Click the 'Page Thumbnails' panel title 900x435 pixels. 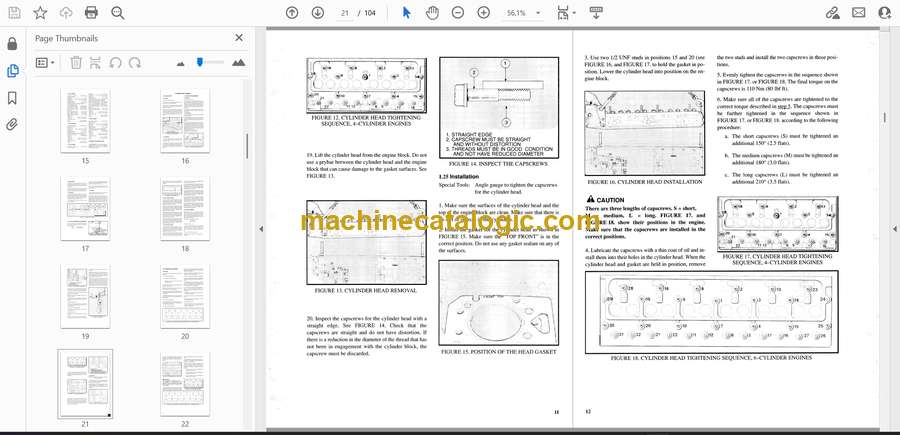click(66, 38)
